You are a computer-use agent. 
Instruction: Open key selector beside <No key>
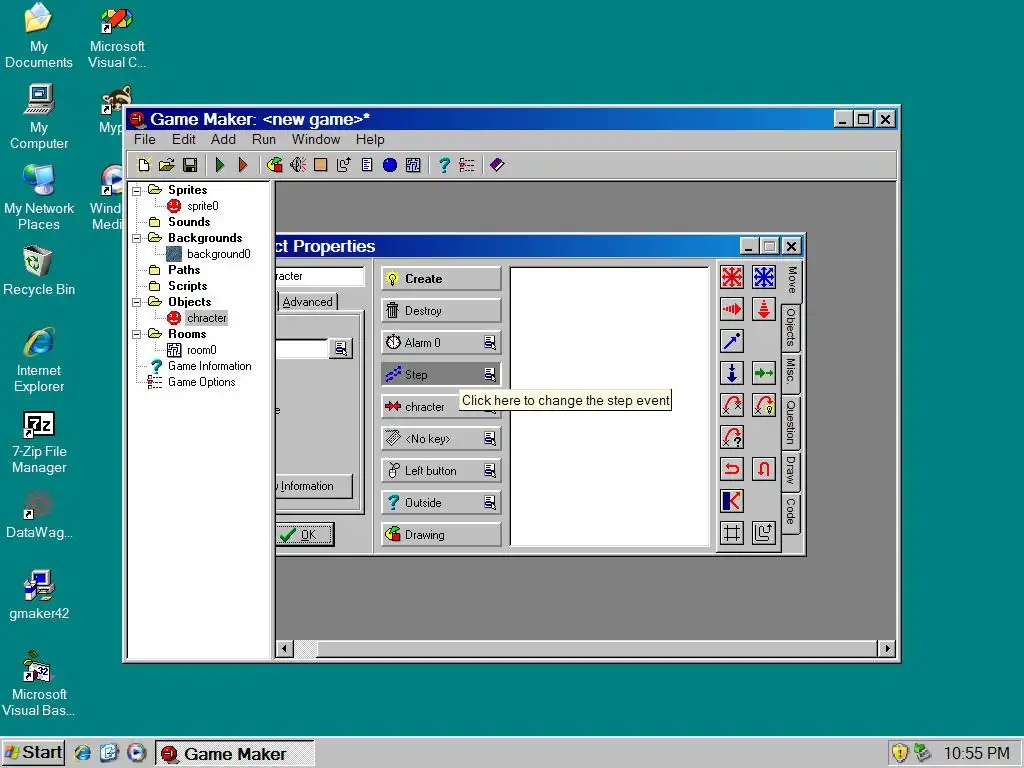coord(490,438)
